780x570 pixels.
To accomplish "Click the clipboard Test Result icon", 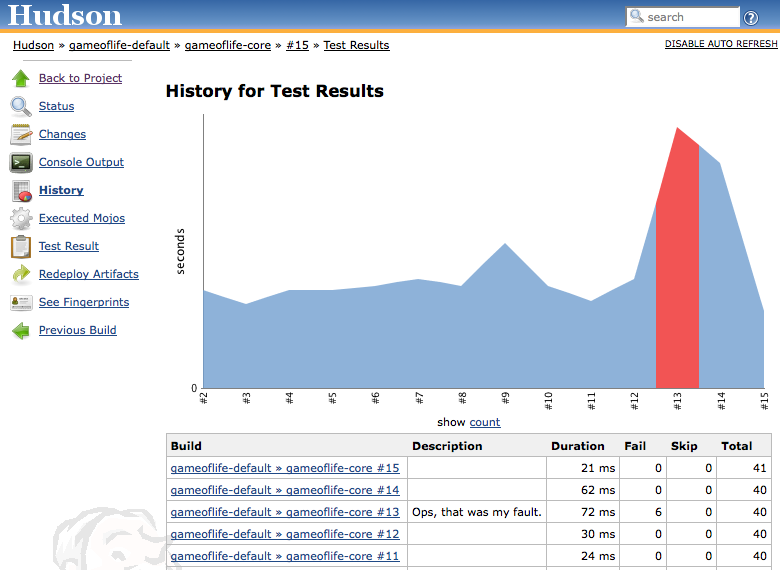I will click(21, 247).
